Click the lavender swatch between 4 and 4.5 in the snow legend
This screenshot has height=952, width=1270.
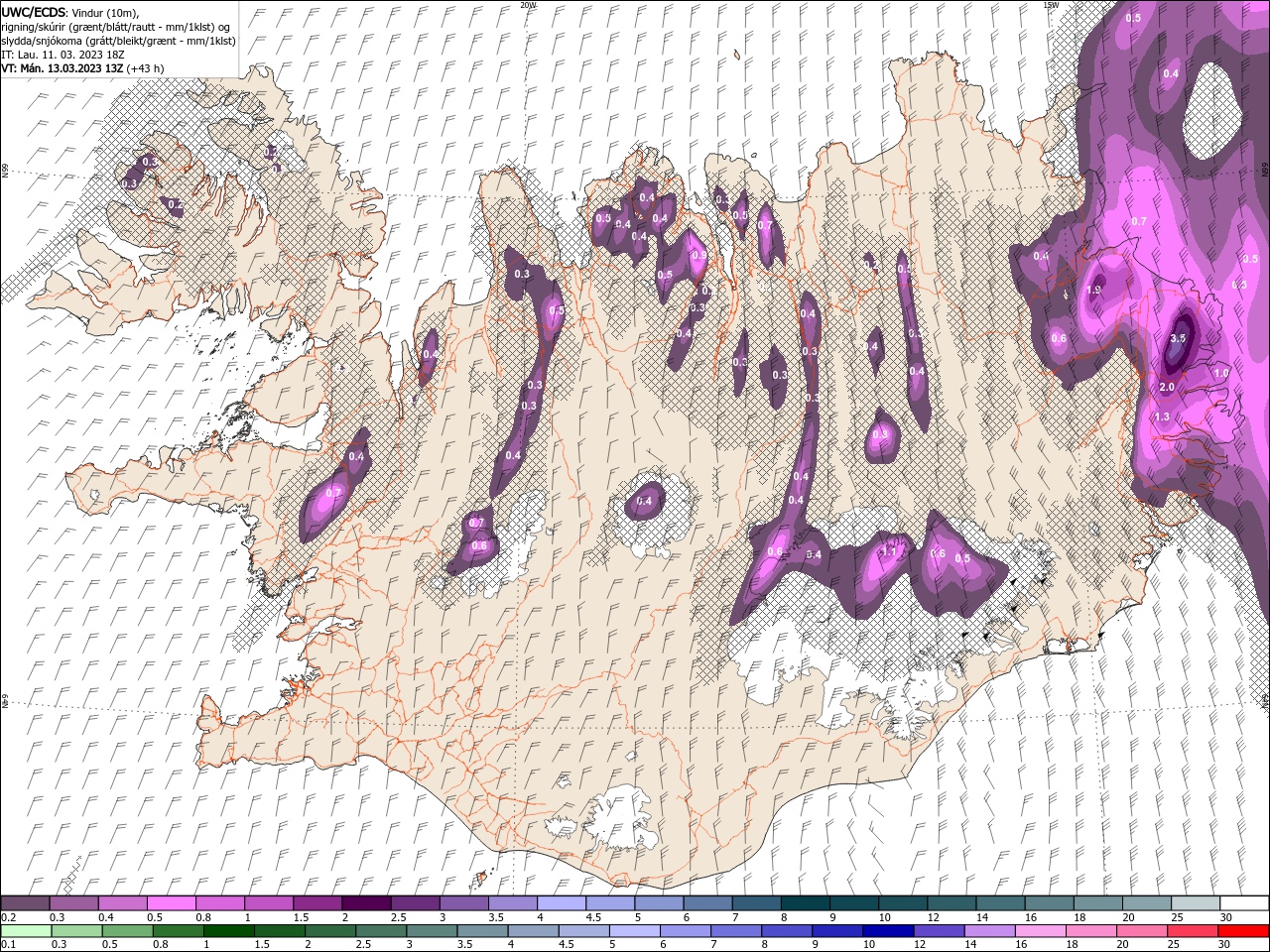[x=561, y=903]
